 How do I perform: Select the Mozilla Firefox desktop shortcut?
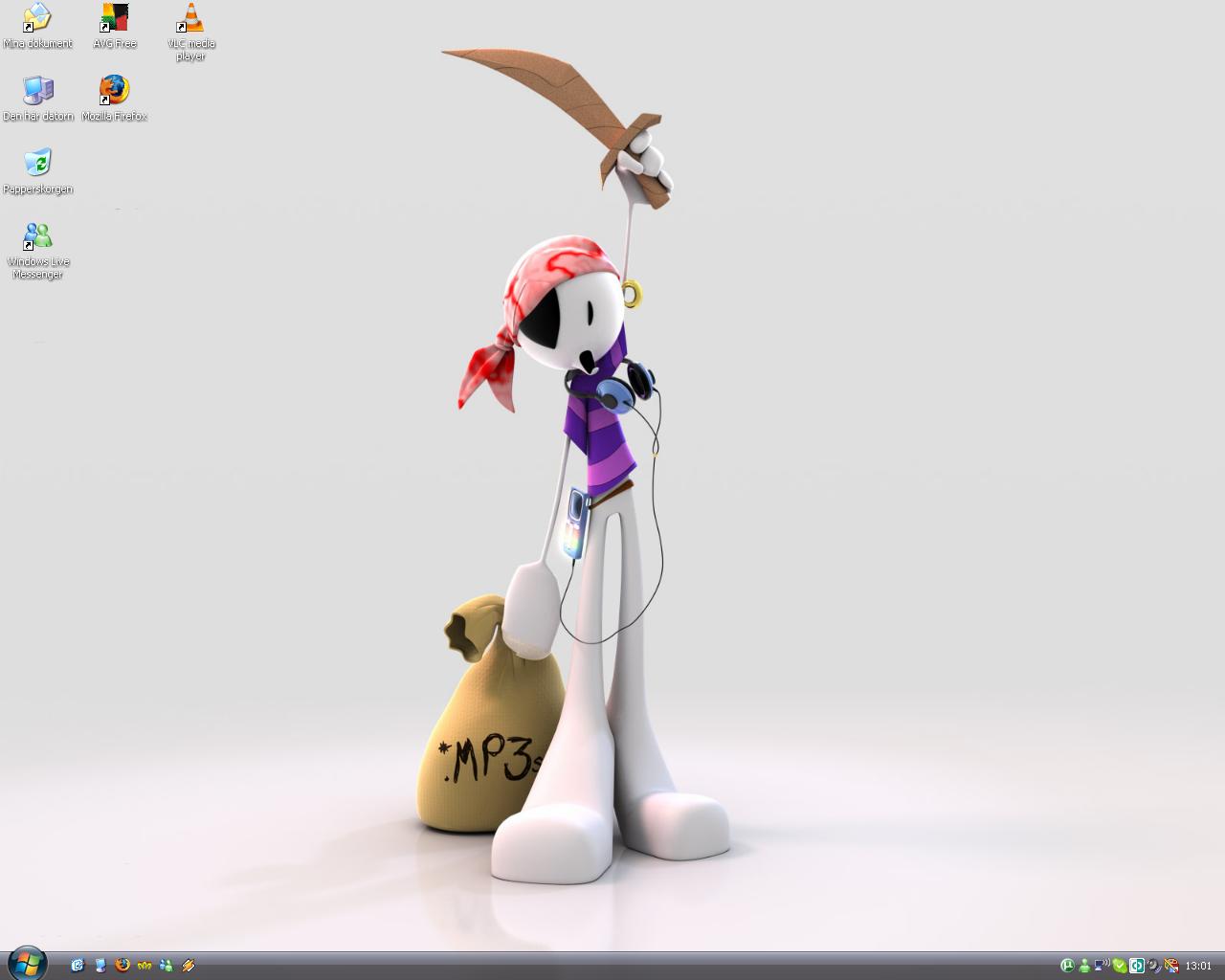click(114, 99)
